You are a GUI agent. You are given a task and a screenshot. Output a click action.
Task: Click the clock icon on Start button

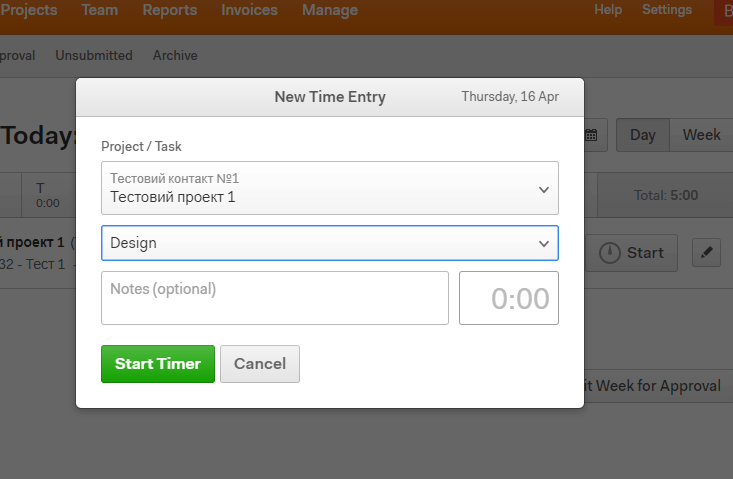[610, 253]
